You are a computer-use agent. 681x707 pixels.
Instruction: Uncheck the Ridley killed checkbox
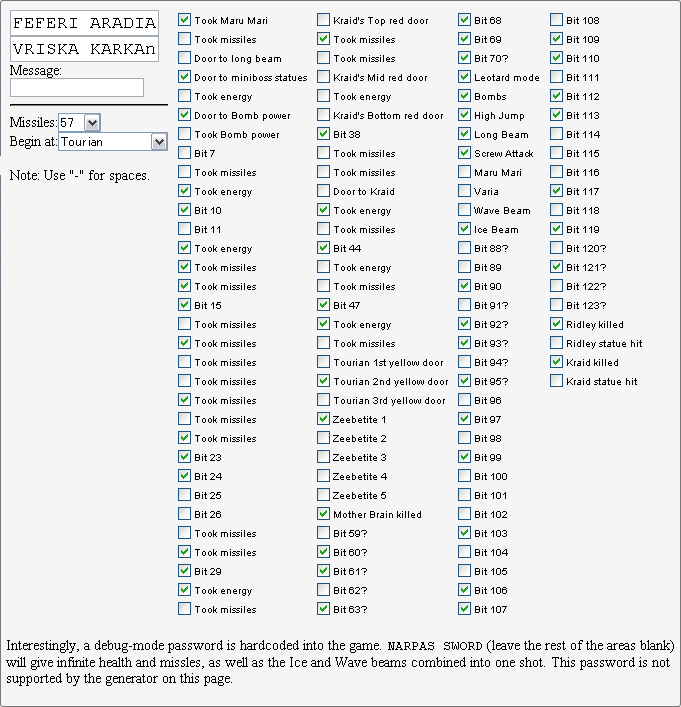[557, 324]
